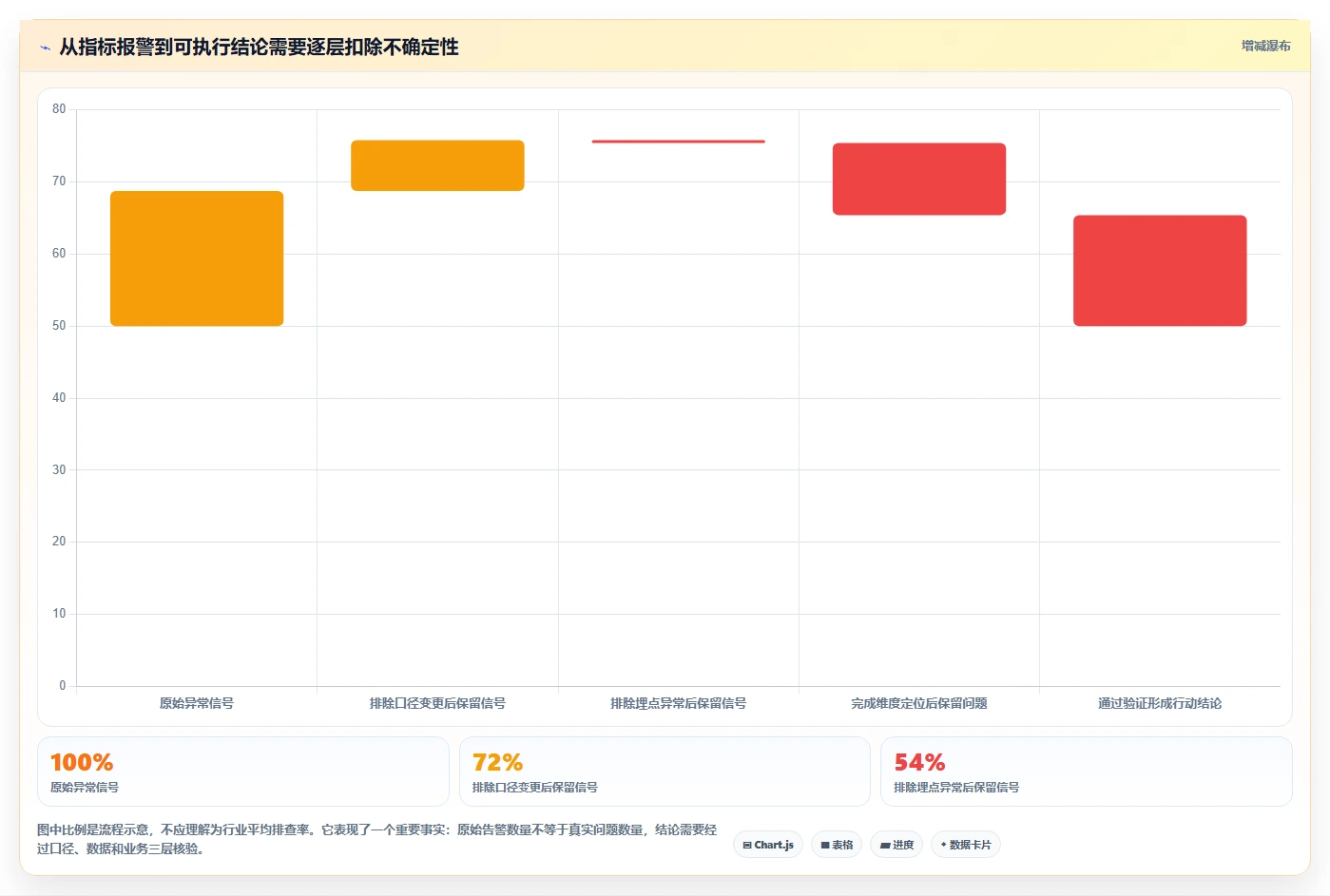Click the lightning icon beside the card title

click(45, 48)
